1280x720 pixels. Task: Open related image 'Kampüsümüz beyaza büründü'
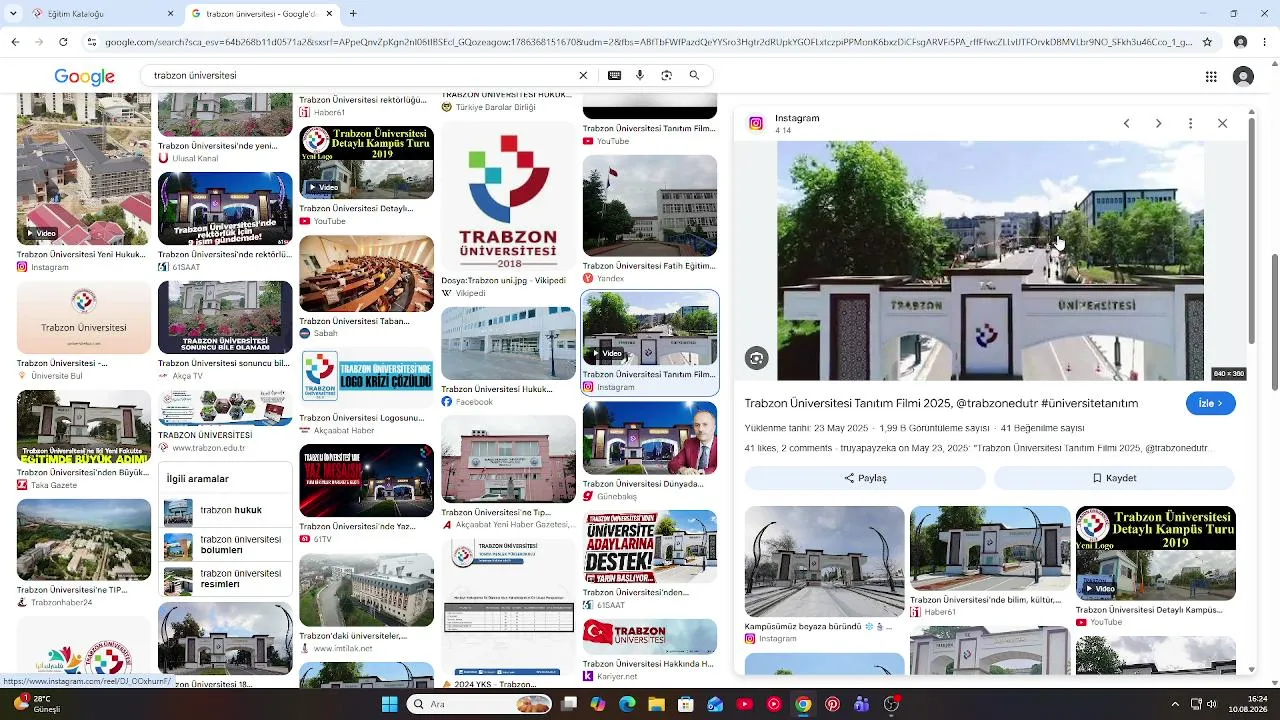pos(824,562)
